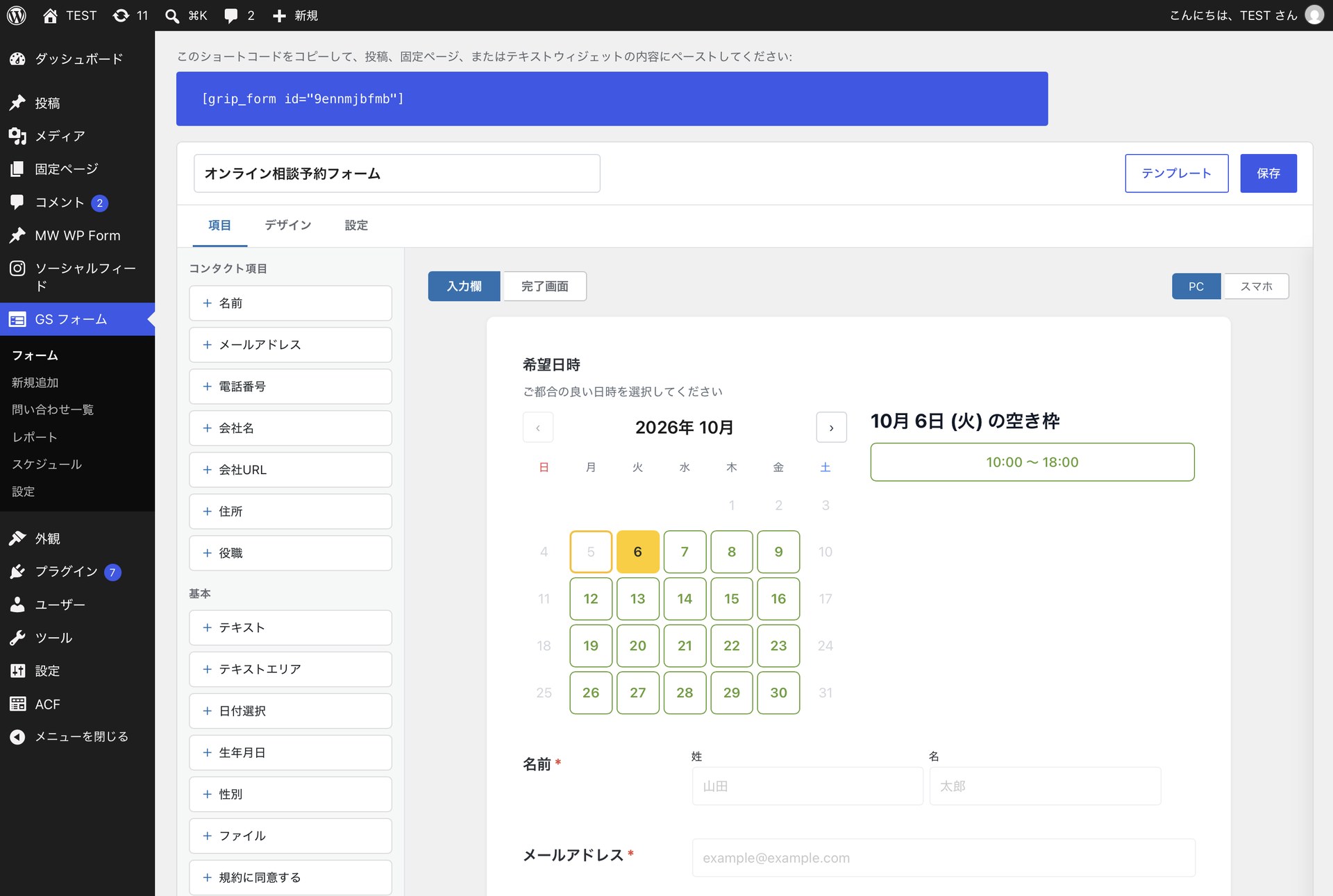Select October 14 on the calendar

click(685, 599)
